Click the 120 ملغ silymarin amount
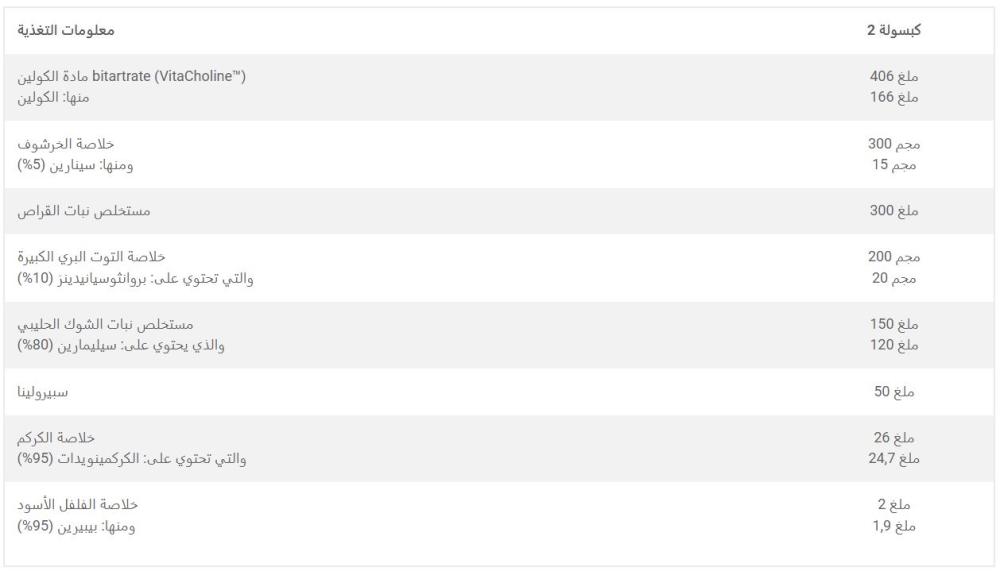1000x575 pixels. point(893,345)
